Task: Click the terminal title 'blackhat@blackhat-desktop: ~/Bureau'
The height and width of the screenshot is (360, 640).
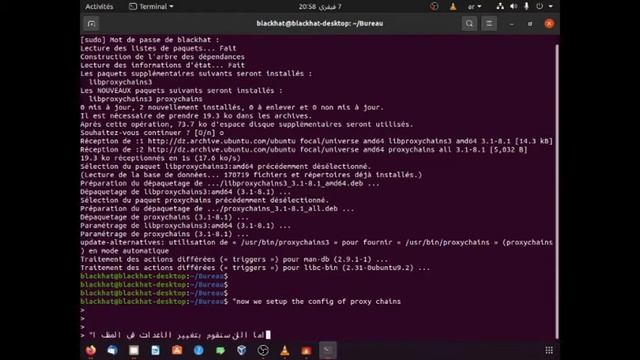Action: [320, 24]
